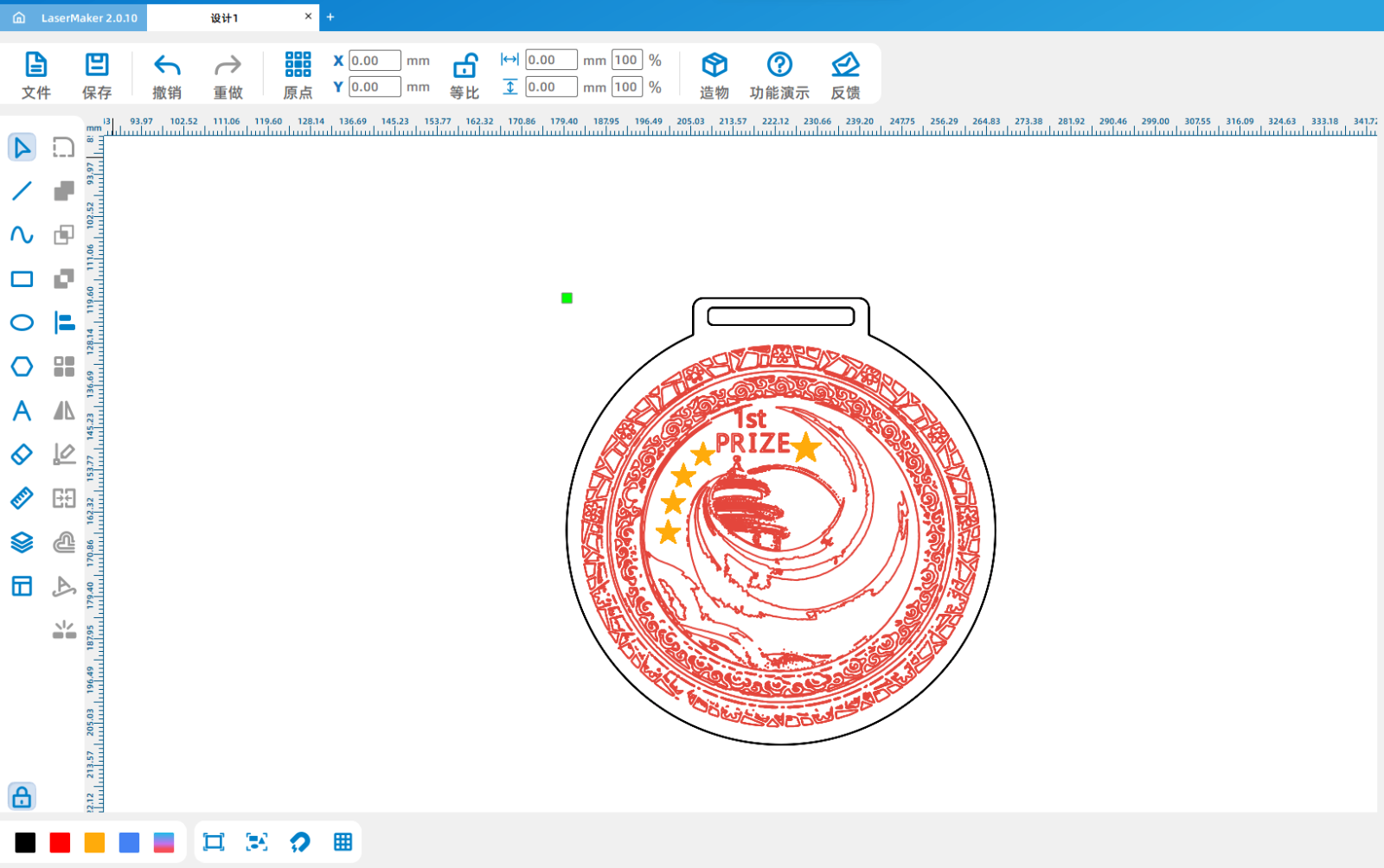
Task: Open the 原点 origin point selector
Action: pyautogui.click(x=298, y=75)
